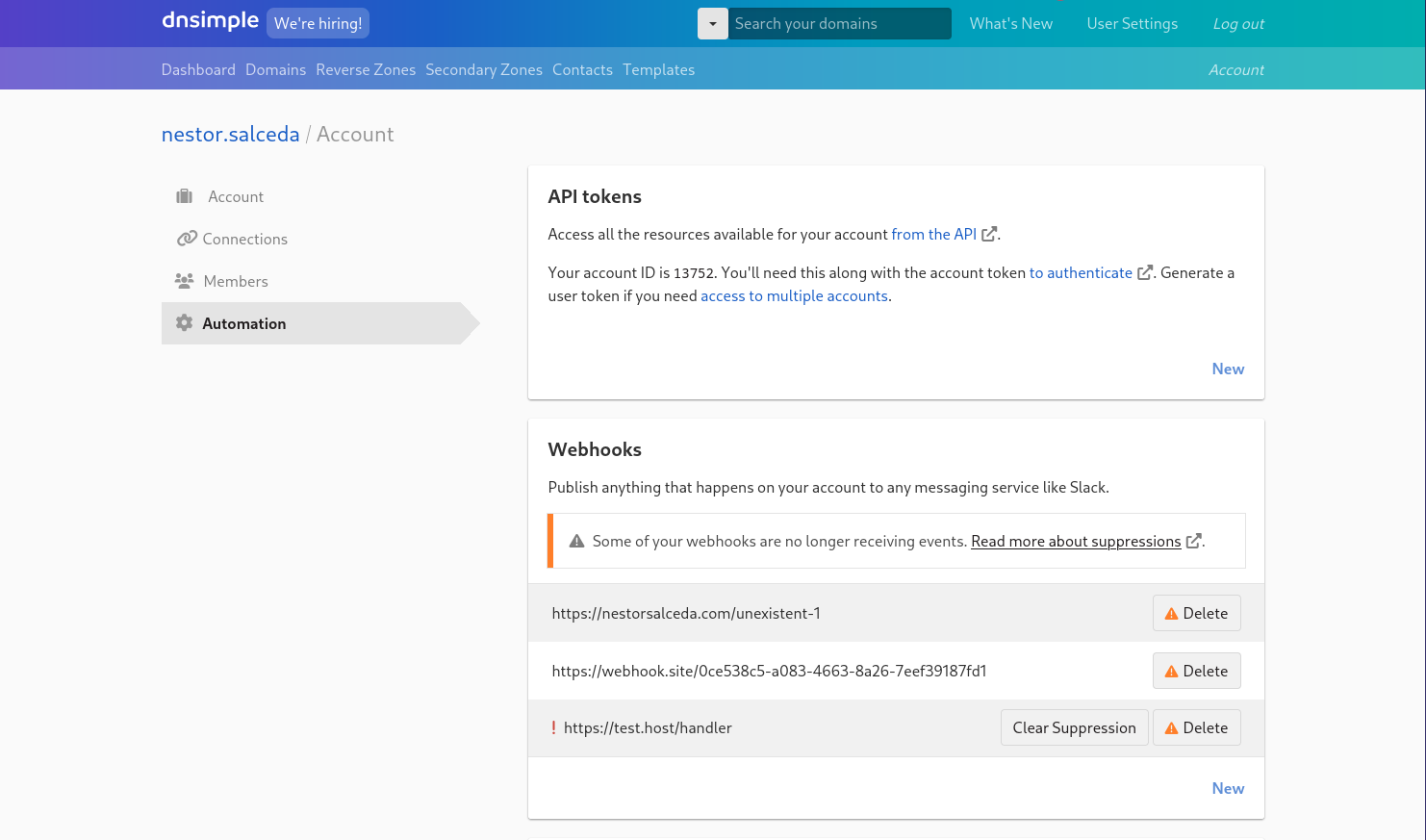Delete the nestorsalceda.com/unexistent-1 webhook

pos(1196,613)
